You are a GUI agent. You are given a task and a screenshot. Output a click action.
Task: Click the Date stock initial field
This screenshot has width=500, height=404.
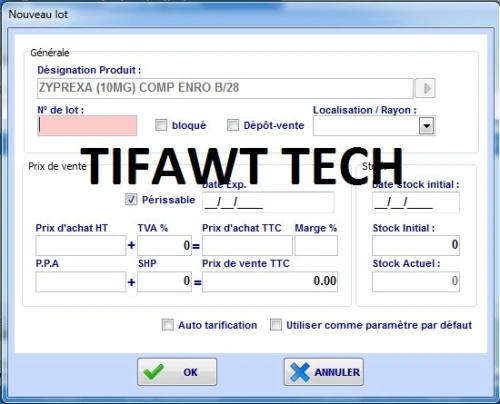[416, 202]
